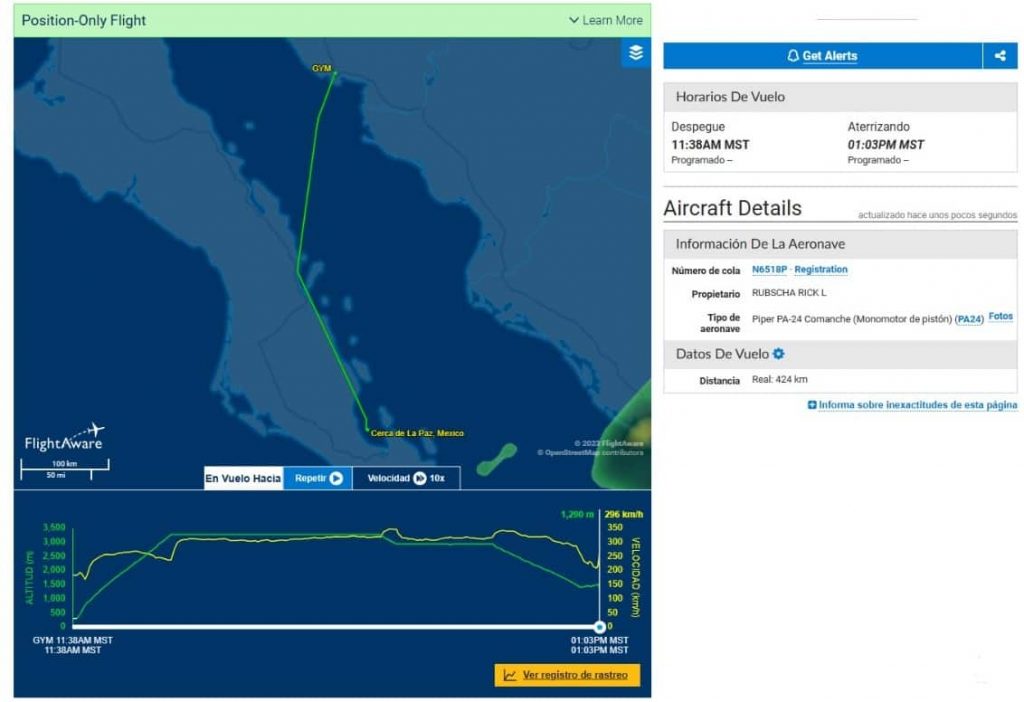Viewport: 1024px width, 702px height.
Task: Click the Cerca de La Paz map label
Action: [417, 433]
